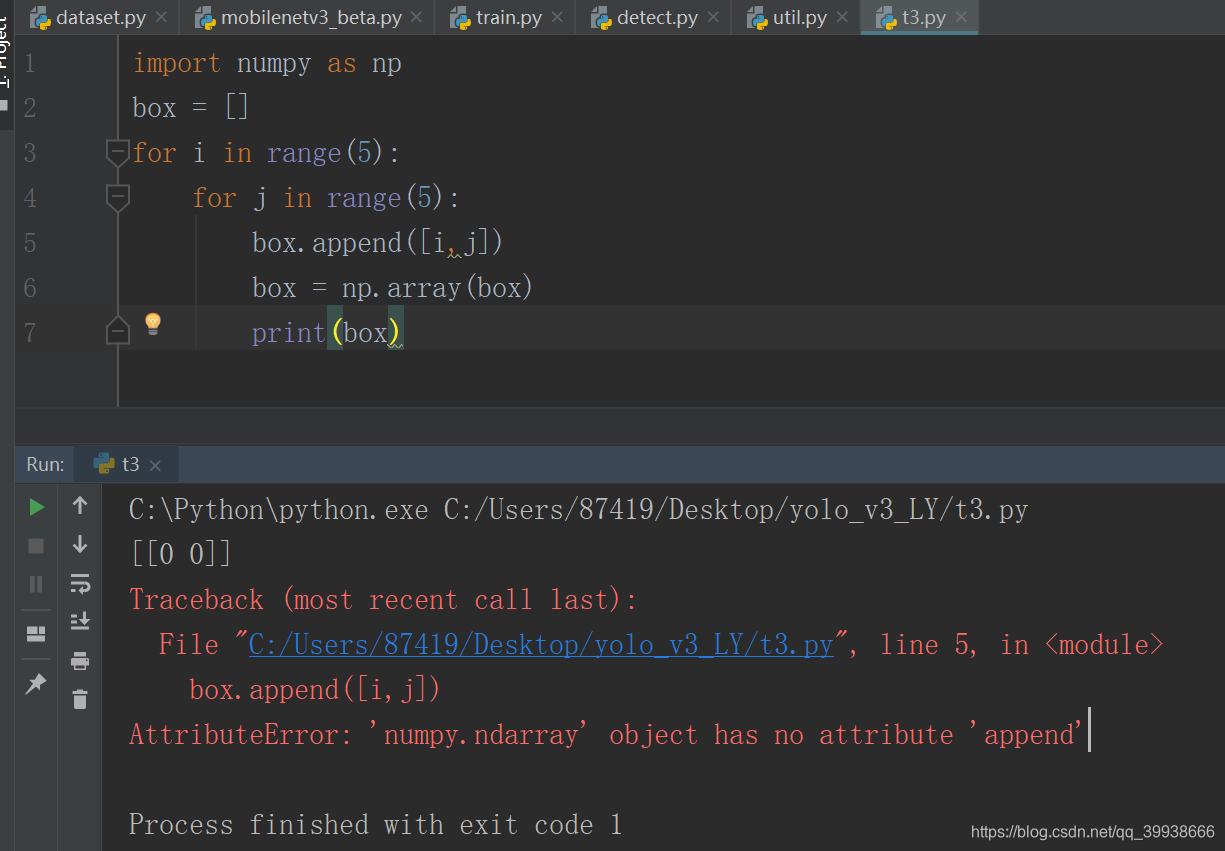The width and height of the screenshot is (1225, 851).
Task: Click the python.exe command line in console
Action: (x=579, y=510)
